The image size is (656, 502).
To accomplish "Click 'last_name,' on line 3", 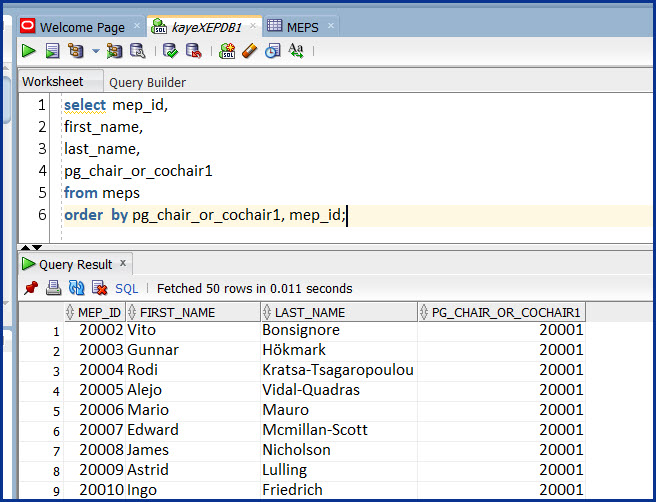I will click(x=102, y=149).
